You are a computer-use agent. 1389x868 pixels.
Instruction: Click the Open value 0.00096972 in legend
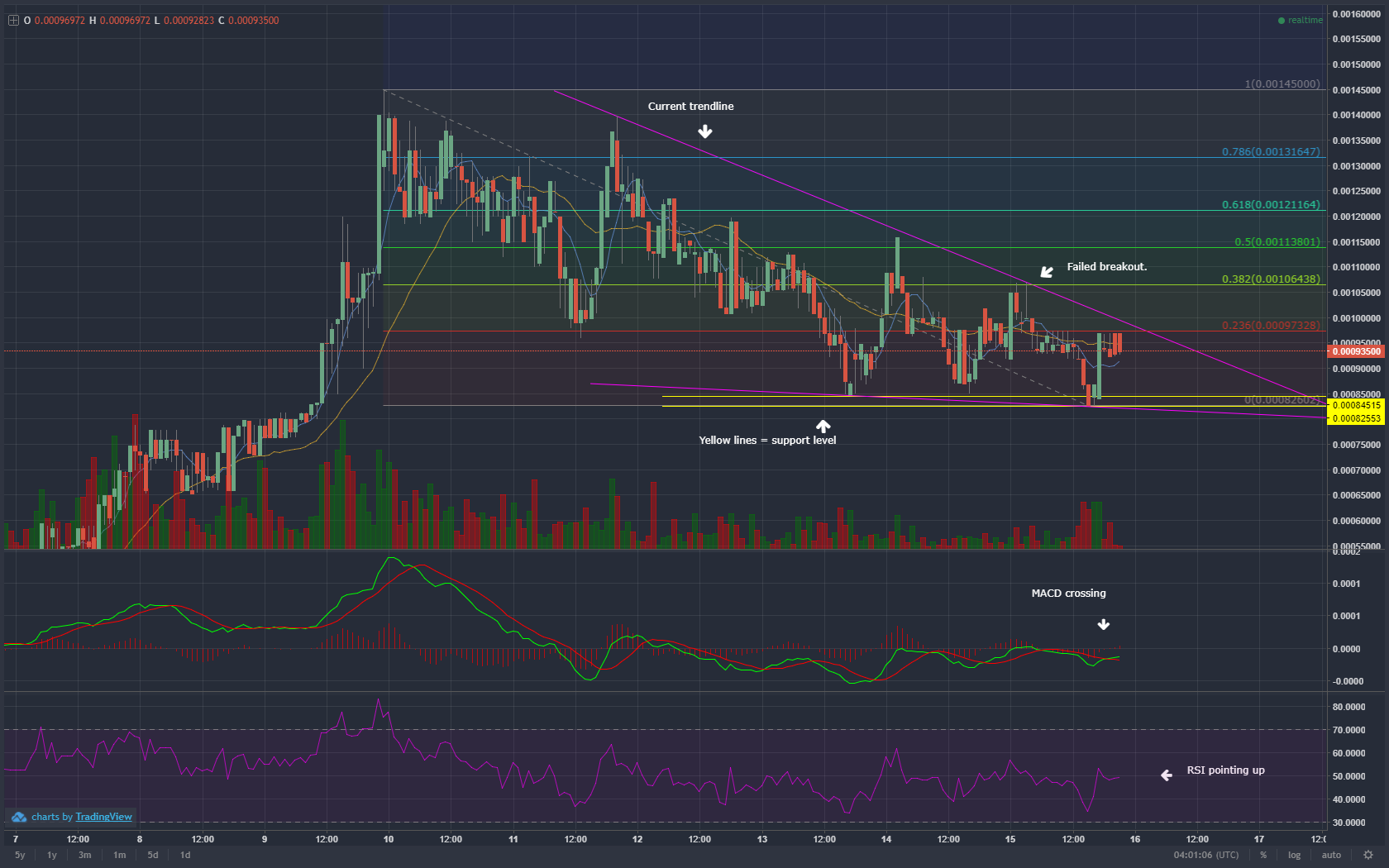(60, 21)
